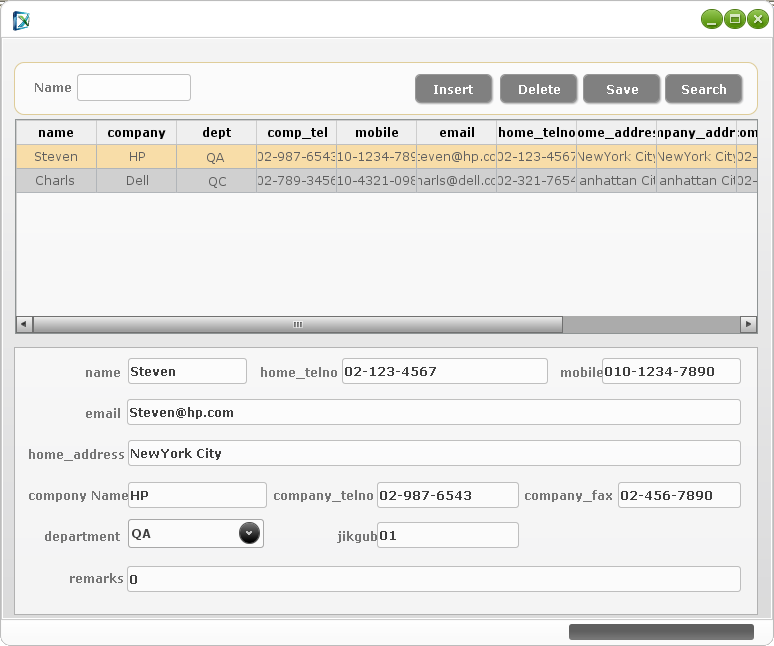Click the Save button
774x646 pixels.
(621, 89)
